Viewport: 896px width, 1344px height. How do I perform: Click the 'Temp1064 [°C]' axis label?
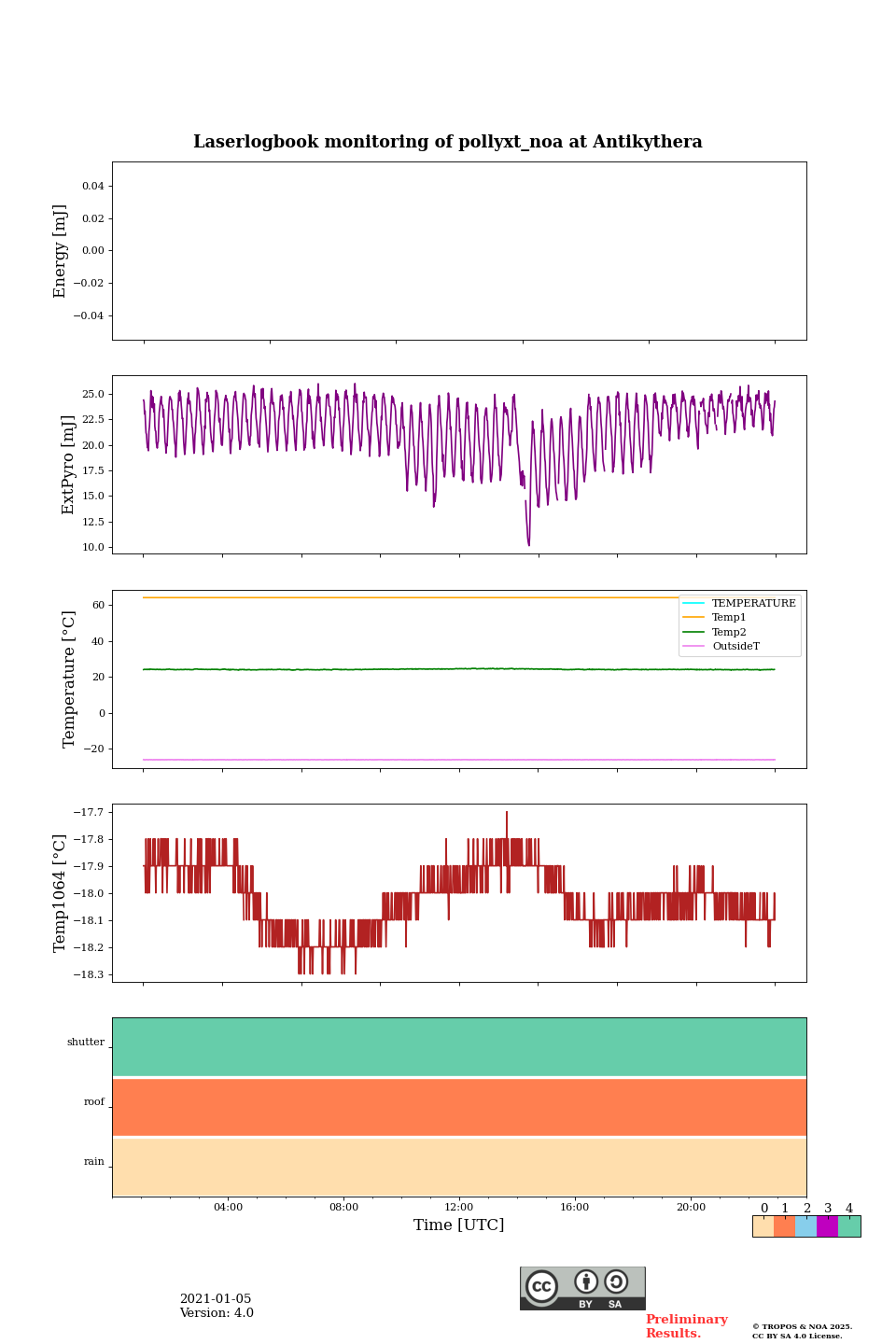60,893
